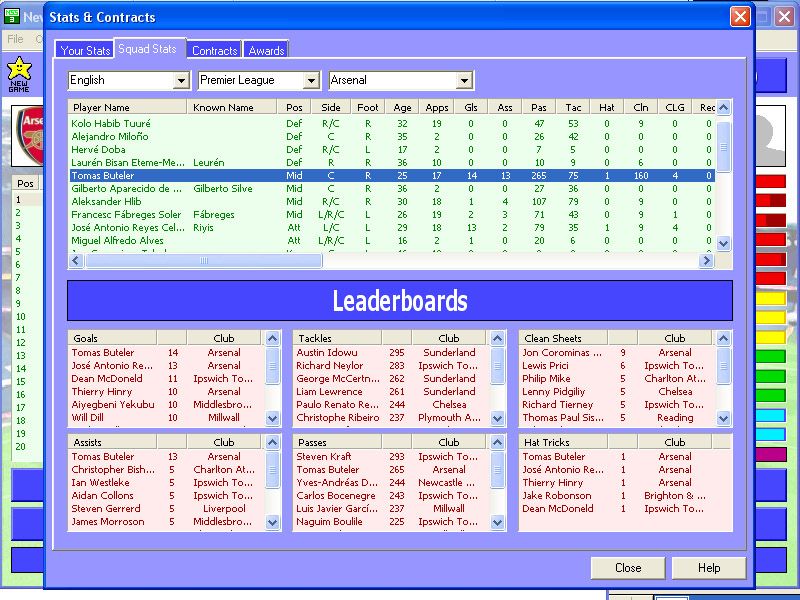The width and height of the screenshot is (800, 600).
Task: Switch to the Your Stats tab
Action: pyautogui.click(x=85, y=50)
